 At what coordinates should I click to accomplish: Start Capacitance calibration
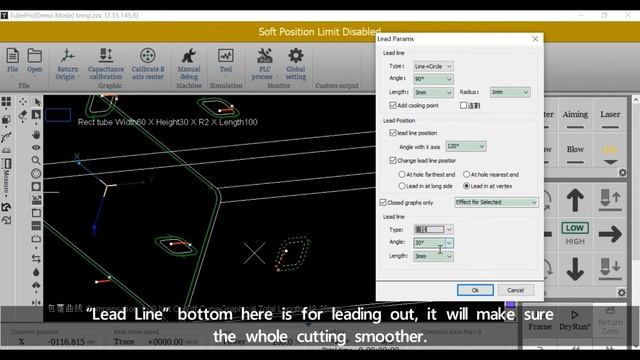coord(106,64)
